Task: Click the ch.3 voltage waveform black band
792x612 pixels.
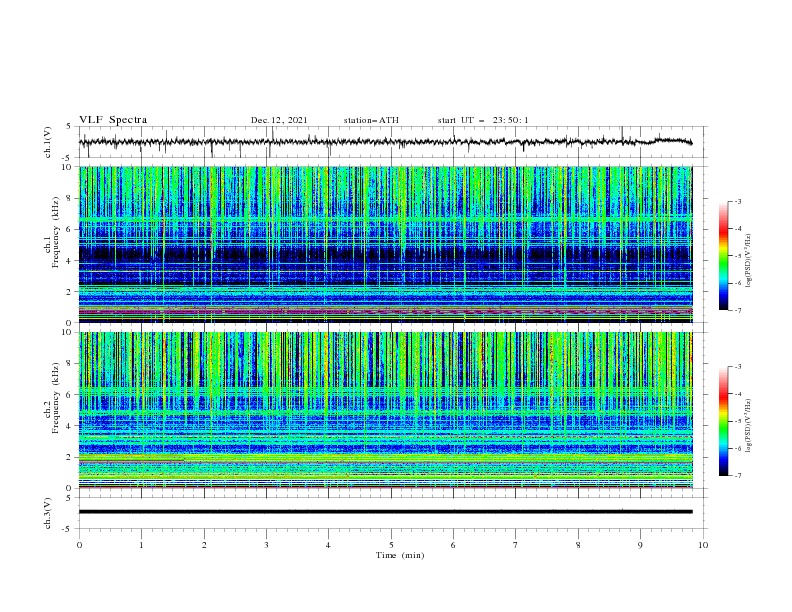Action: click(x=386, y=512)
